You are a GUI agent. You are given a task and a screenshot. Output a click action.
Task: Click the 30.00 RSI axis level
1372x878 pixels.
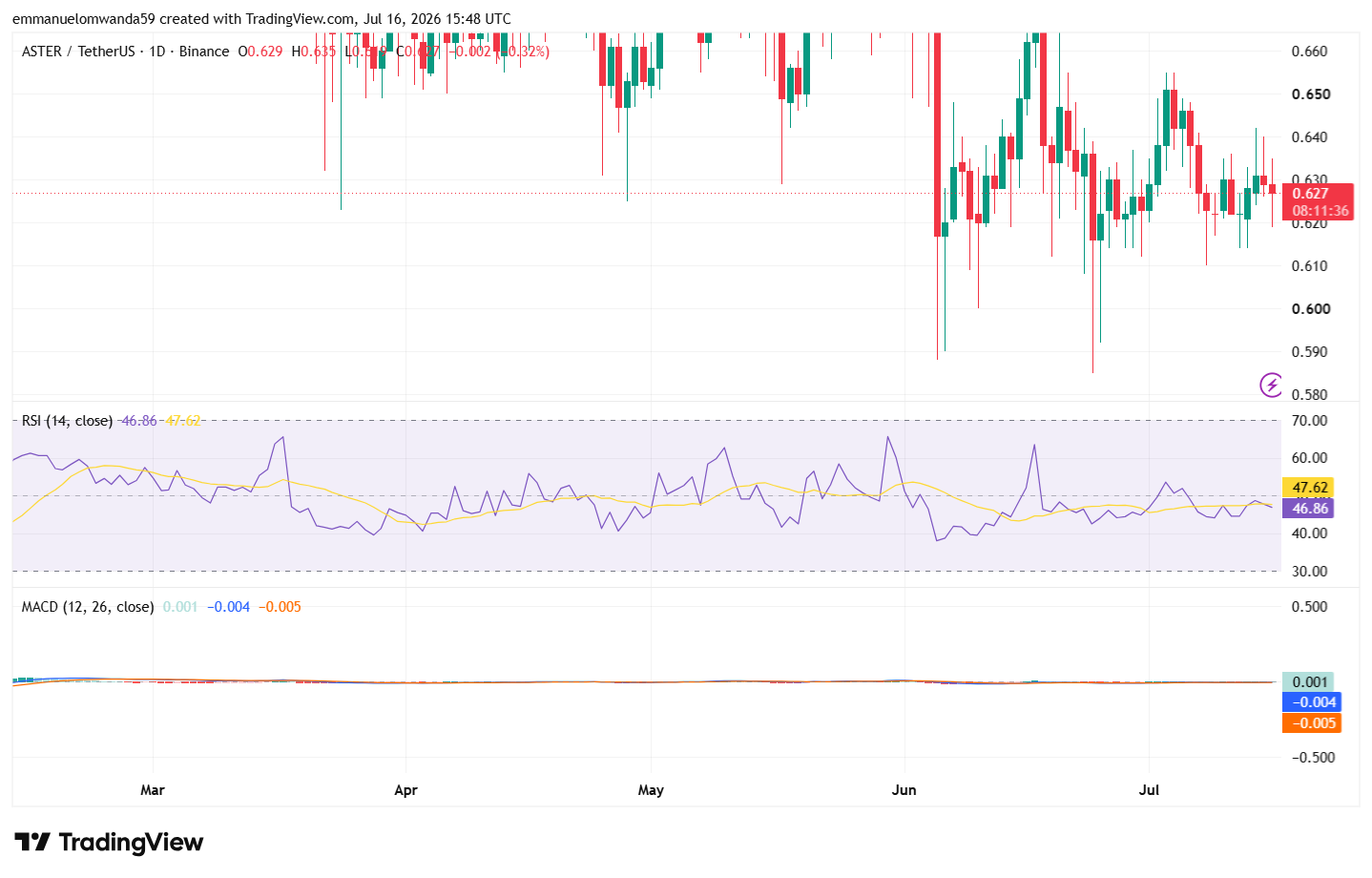click(x=1309, y=572)
